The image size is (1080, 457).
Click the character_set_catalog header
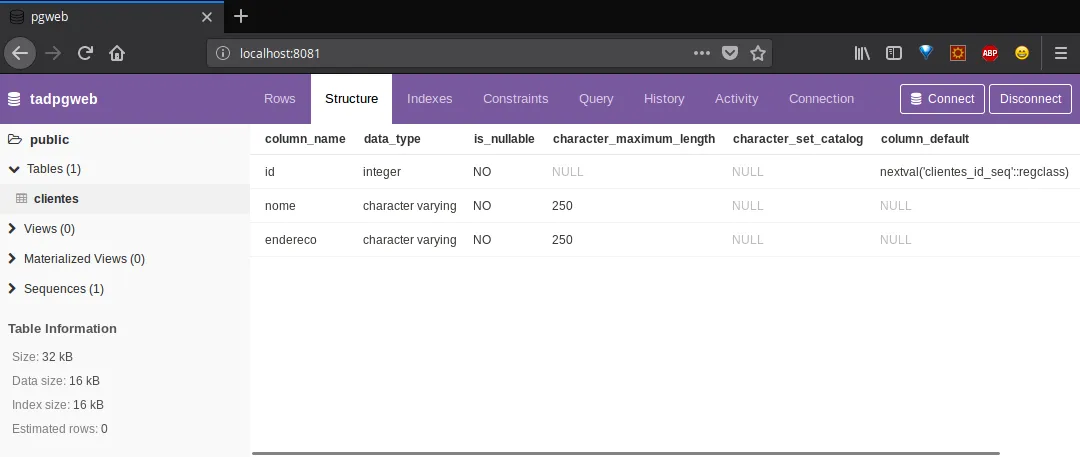click(x=798, y=139)
